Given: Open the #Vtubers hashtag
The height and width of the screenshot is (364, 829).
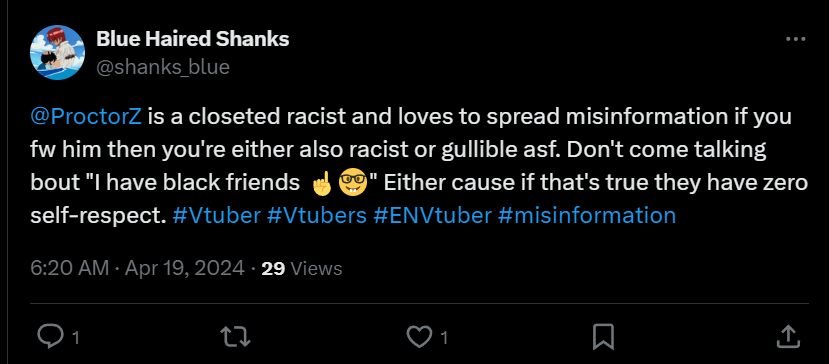Looking at the screenshot, I should [x=317, y=216].
